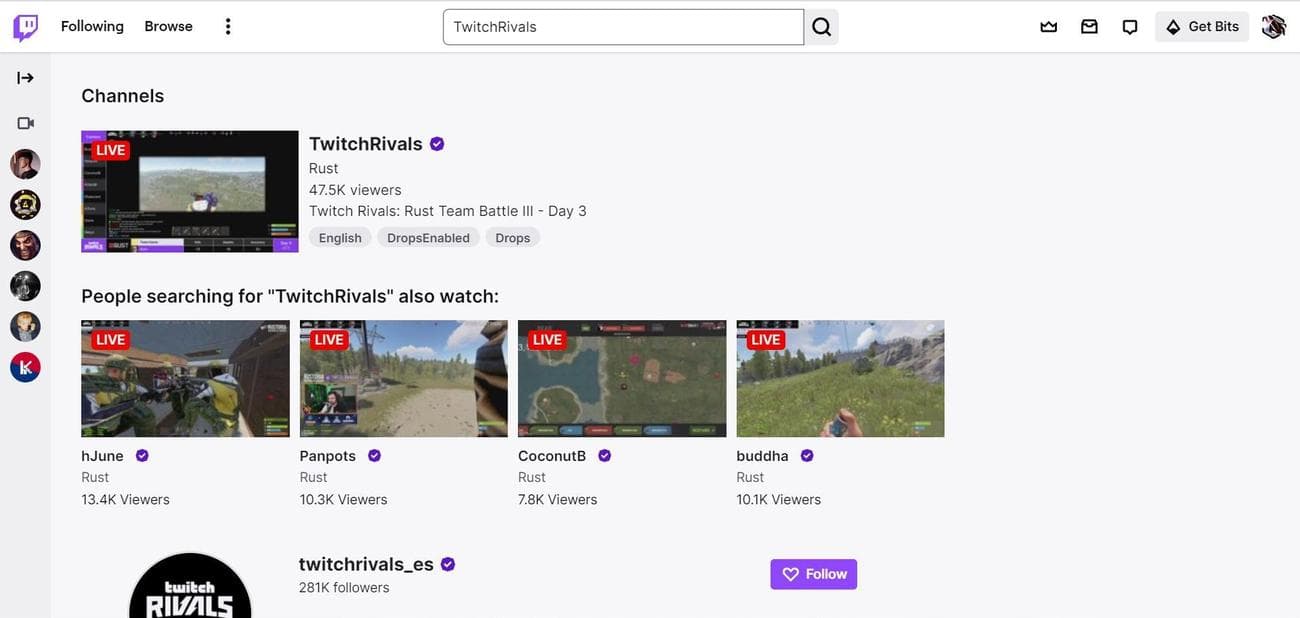This screenshot has width=1300, height=618.
Task: Open the Browse tab
Action: tap(168, 27)
